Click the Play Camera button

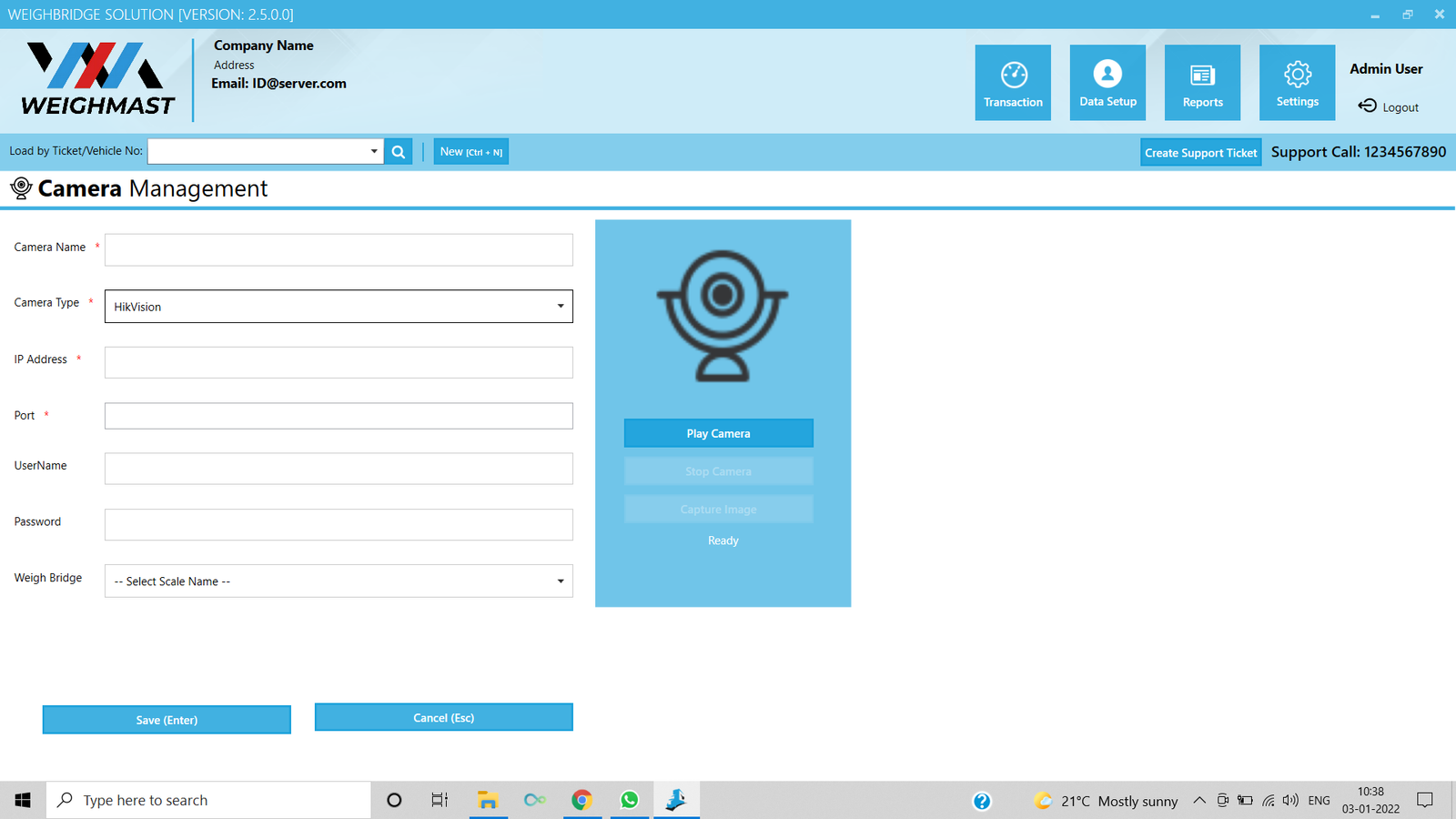718,433
